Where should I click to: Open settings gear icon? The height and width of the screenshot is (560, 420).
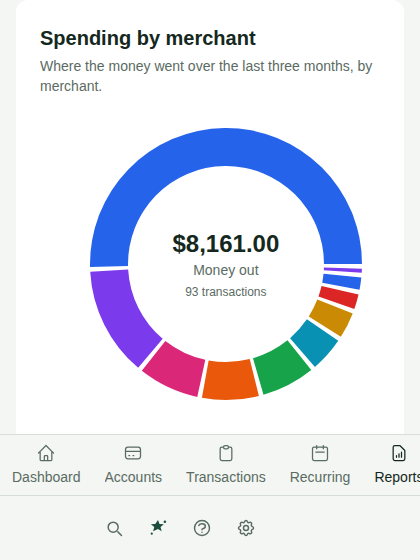pos(246,528)
